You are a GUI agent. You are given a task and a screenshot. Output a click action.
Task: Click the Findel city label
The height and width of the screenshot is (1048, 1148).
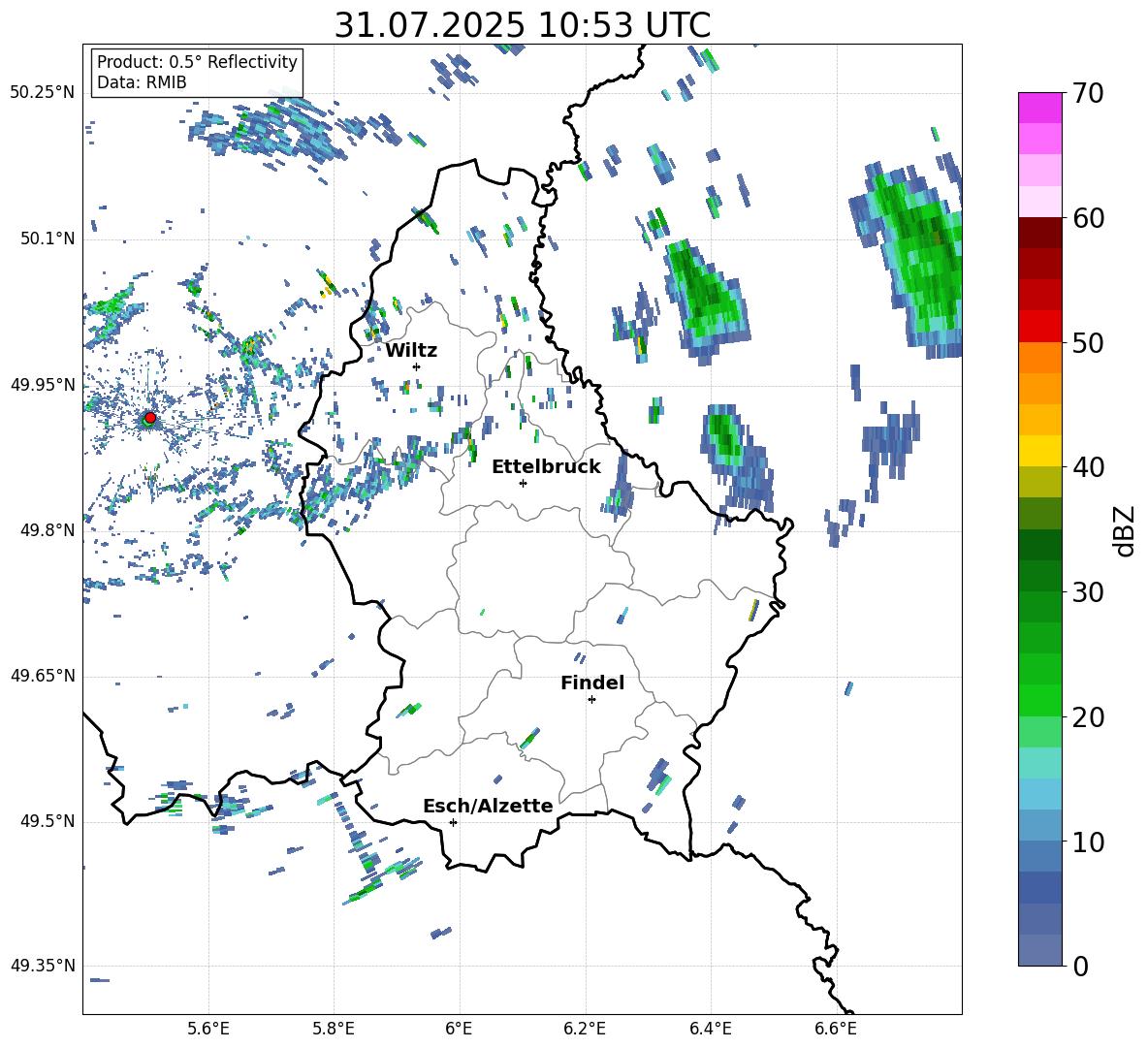[592, 683]
